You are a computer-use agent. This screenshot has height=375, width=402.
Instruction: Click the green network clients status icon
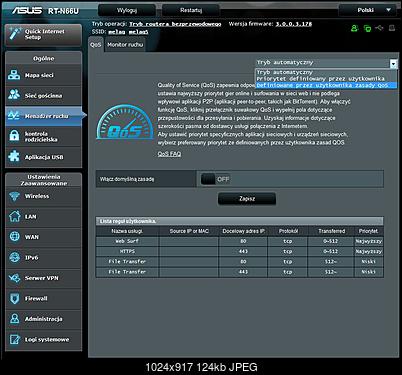(367, 28)
